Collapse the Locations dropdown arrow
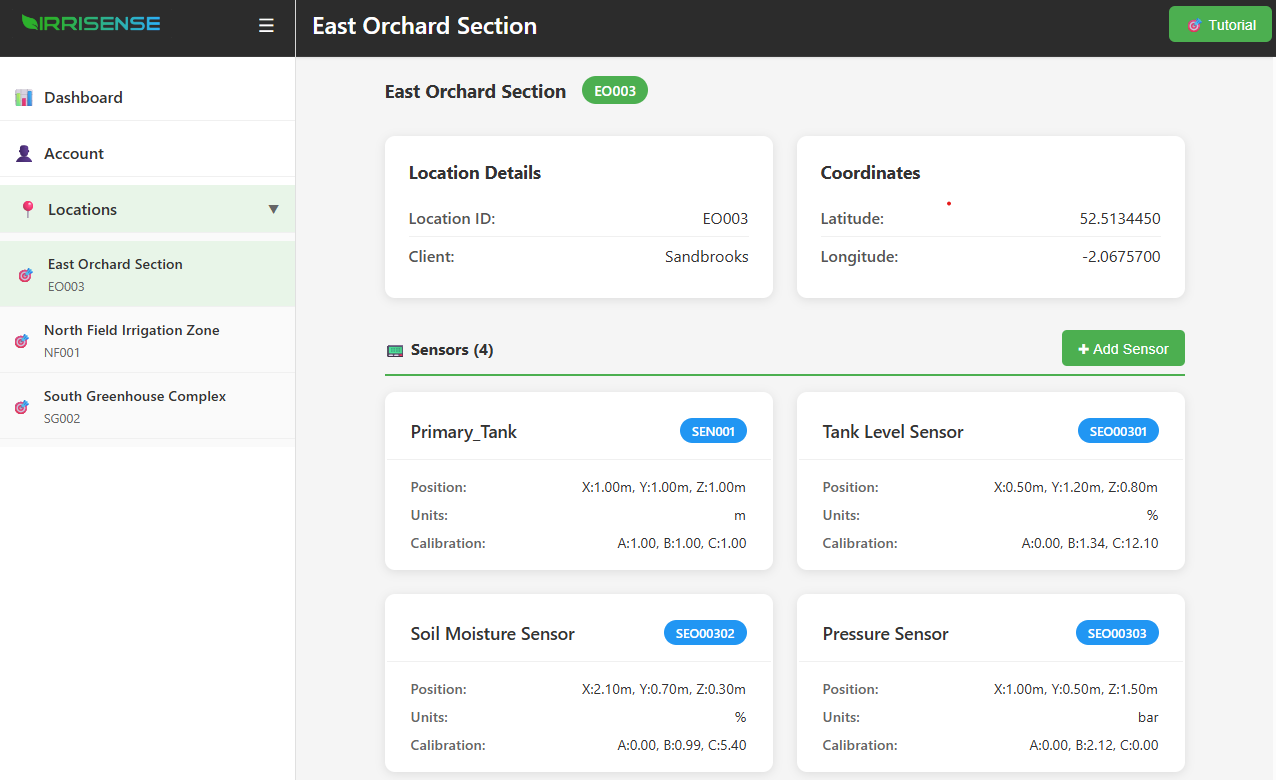Viewport: 1276px width, 780px height. tap(274, 209)
